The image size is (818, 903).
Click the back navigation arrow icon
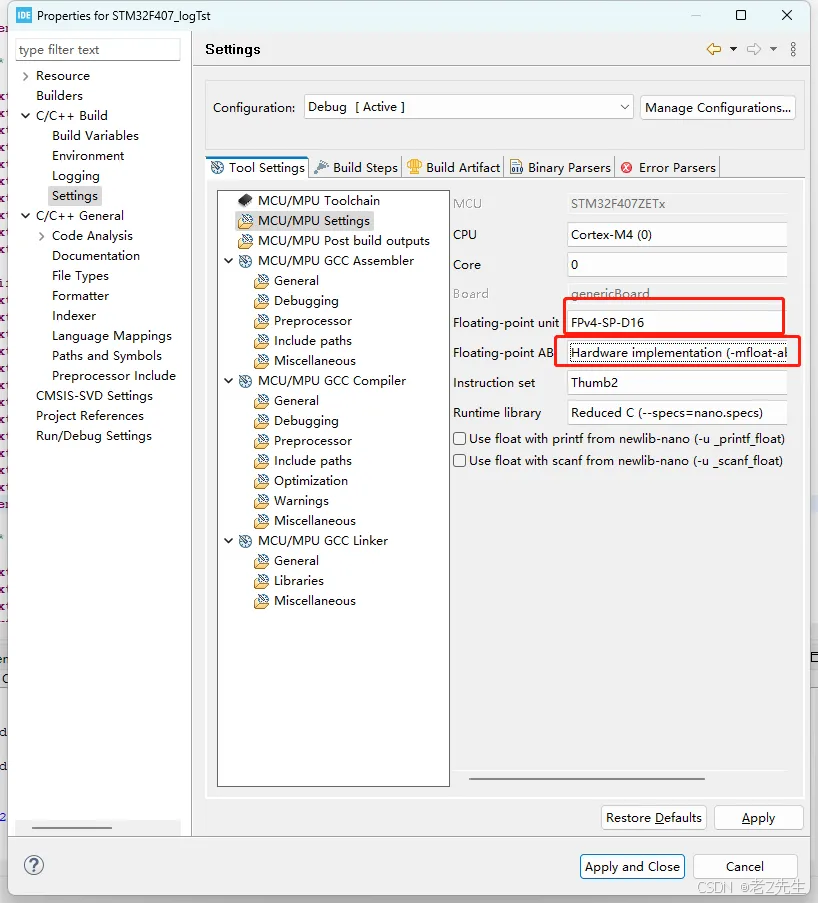[714, 50]
